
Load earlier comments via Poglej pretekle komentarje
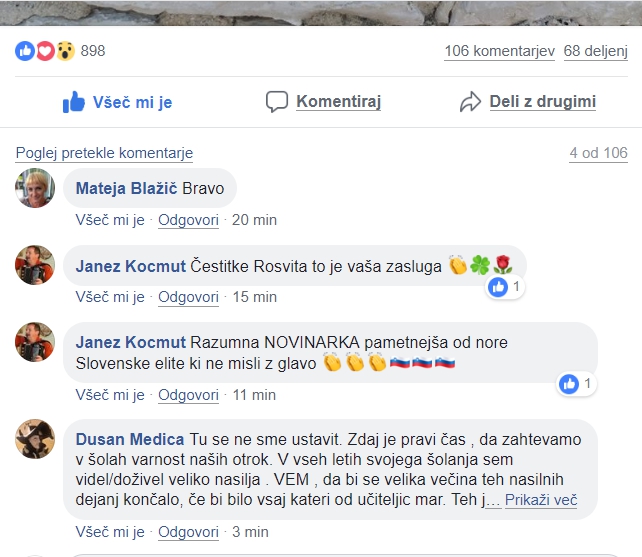coord(104,153)
